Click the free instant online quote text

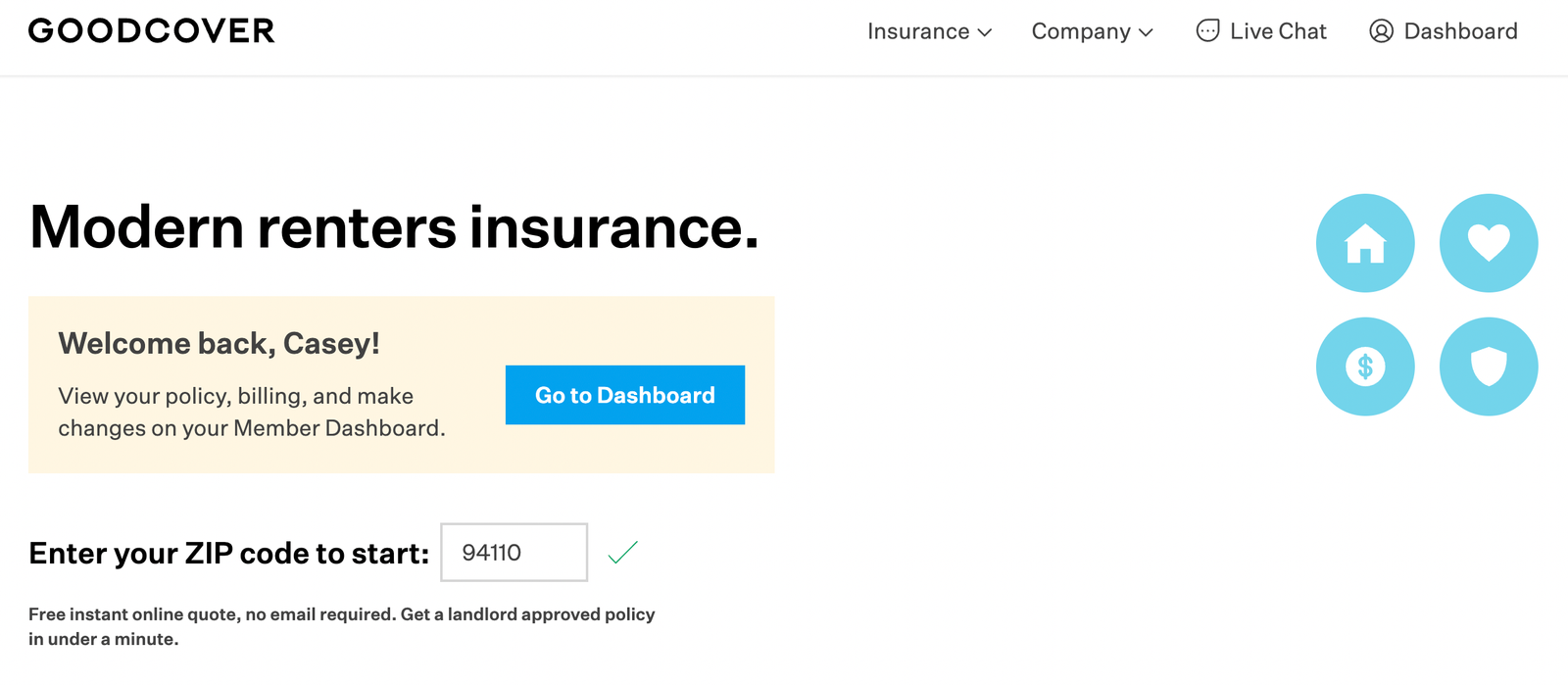[x=341, y=625]
